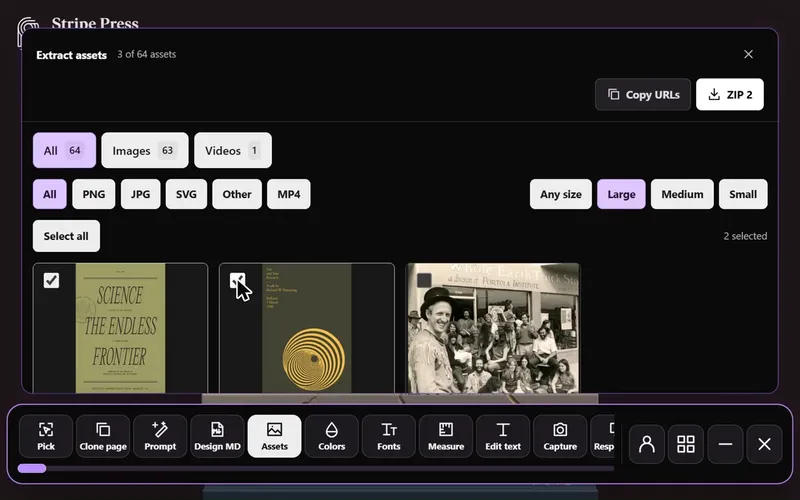
Task: Open the Colors tool
Action: (x=332, y=436)
